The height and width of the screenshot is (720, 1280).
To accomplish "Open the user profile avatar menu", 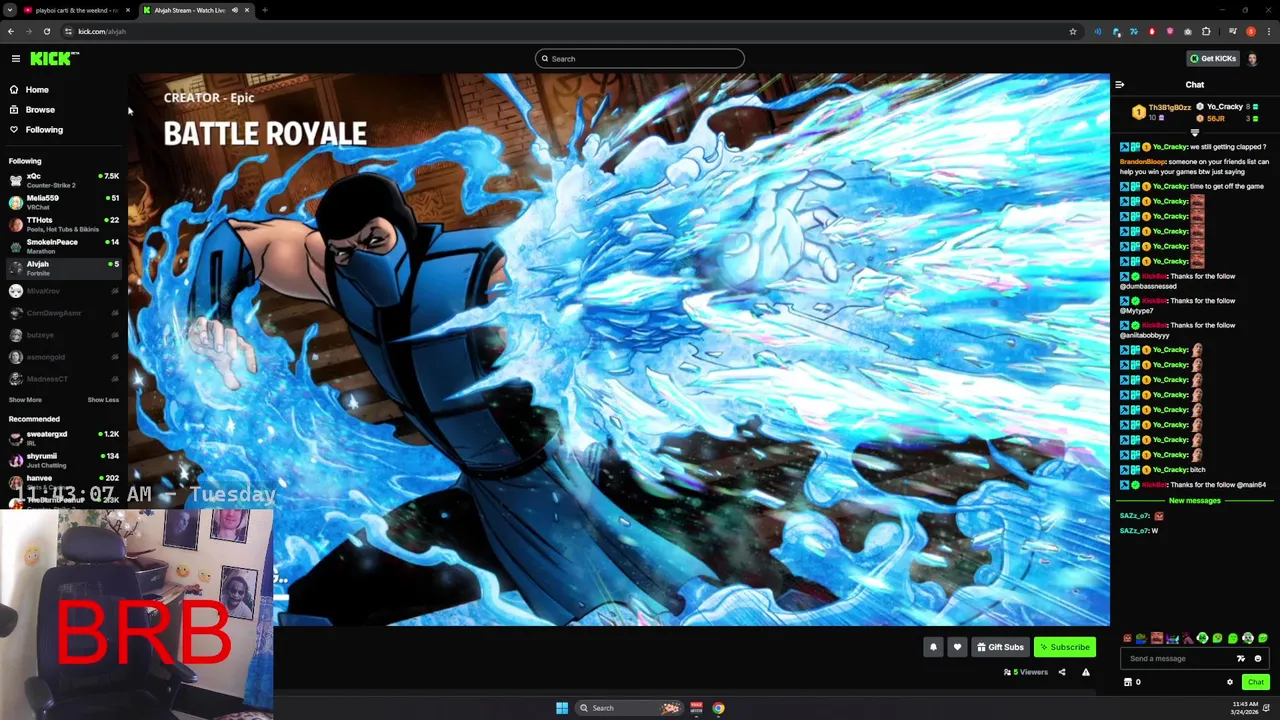I will click(1253, 59).
